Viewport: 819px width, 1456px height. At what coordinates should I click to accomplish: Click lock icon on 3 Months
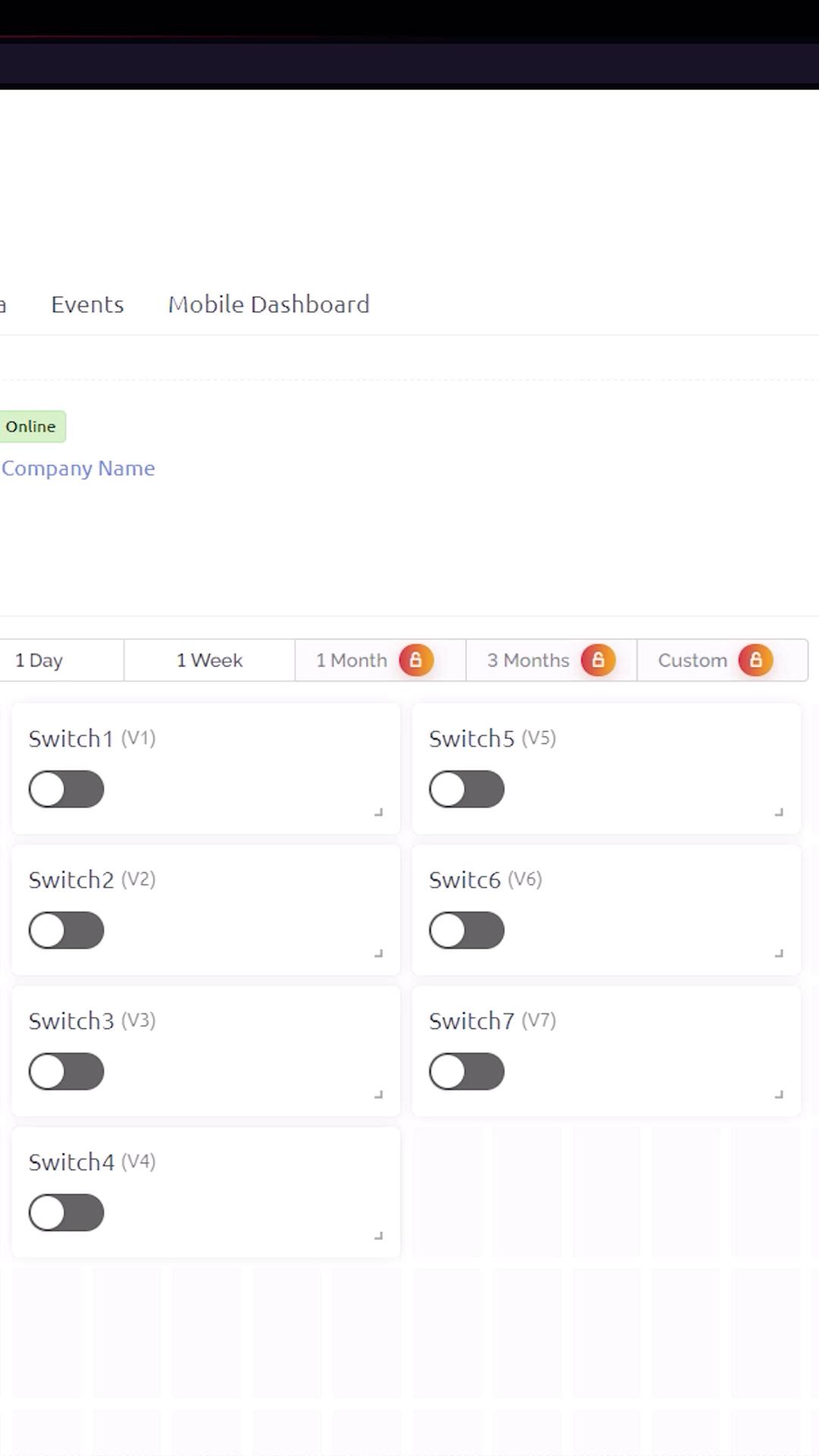point(598,660)
